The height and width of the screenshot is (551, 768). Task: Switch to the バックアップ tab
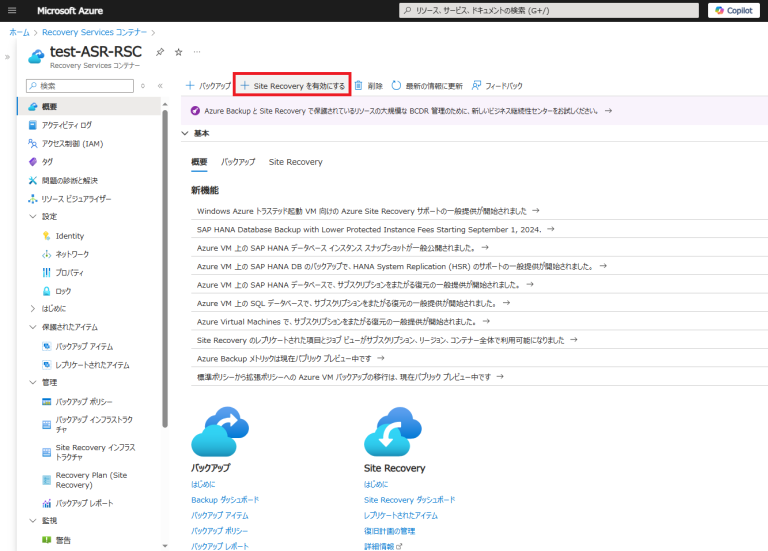coord(238,162)
